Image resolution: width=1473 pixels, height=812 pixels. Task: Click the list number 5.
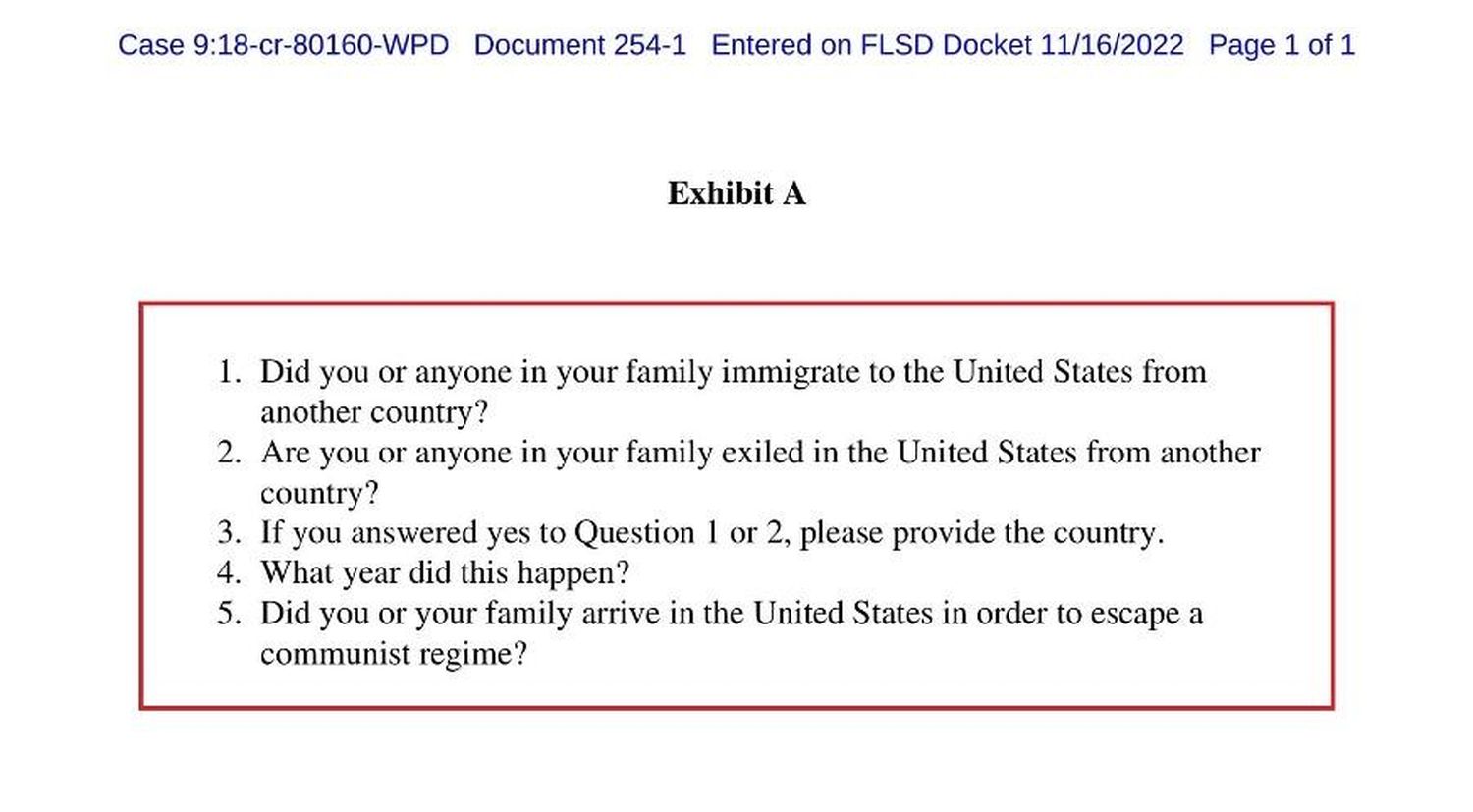coord(229,614)
